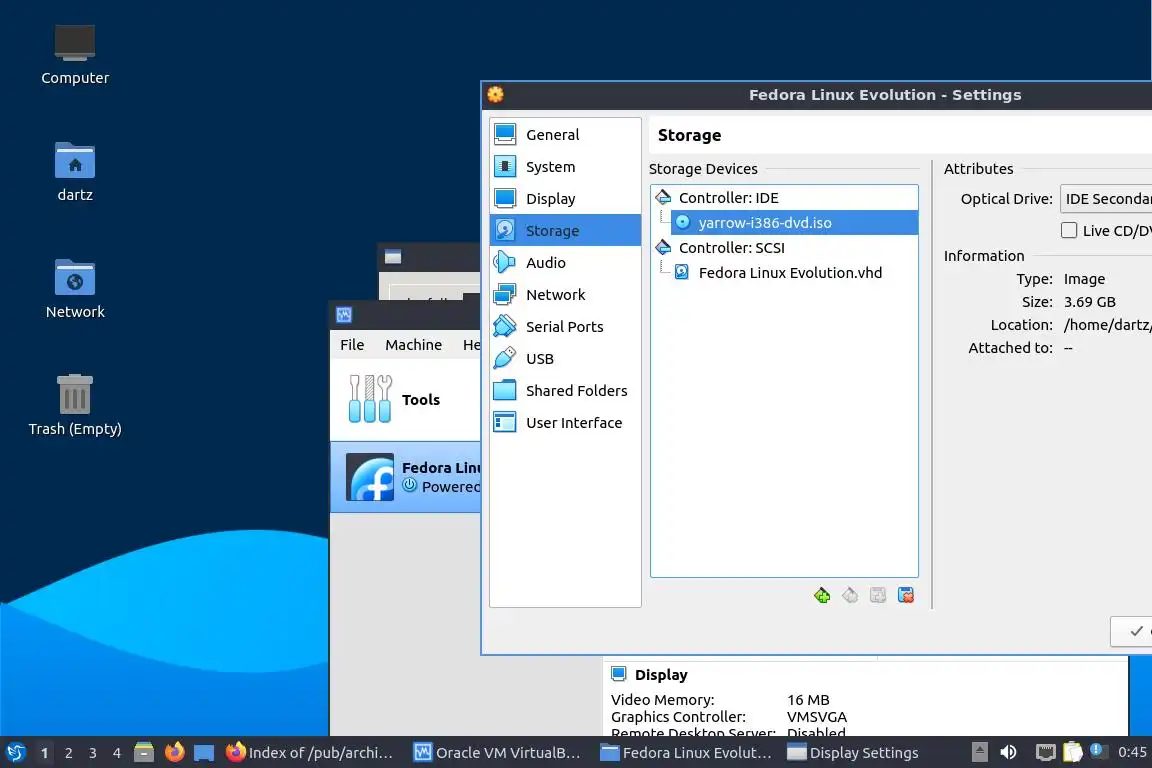Switch to Display Settings taskbar entry

coord(852,753)
